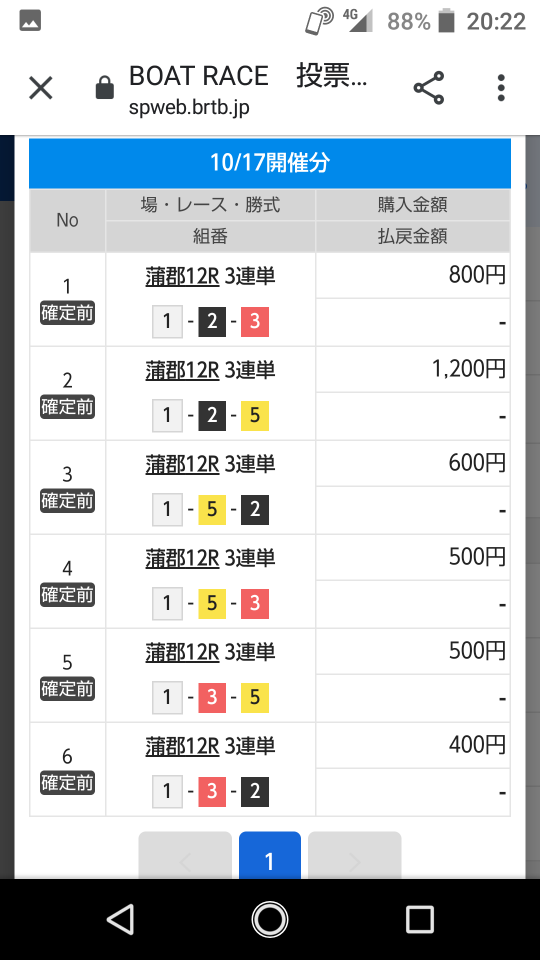The height and width of the screenshot is (960, 540).
Task: Select page 1 in pagination
Action: pyautogui.click(x=269, y=855)
